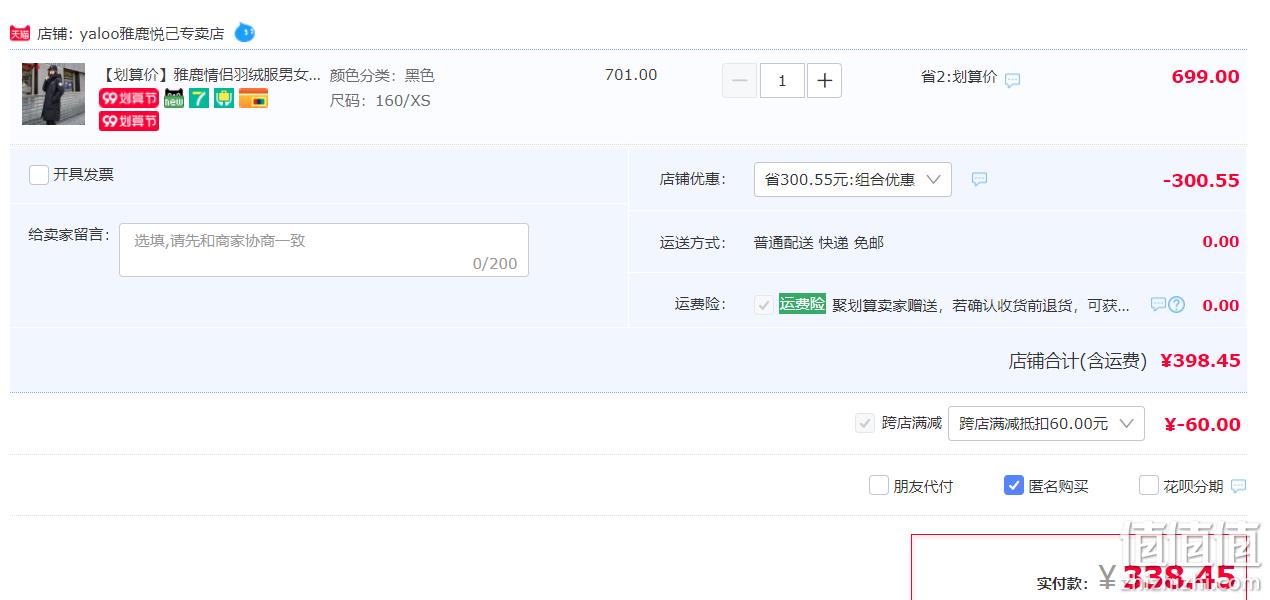1270x600 pixels.
Task: Click the 聚划算卖家赠送 insurance description text
Action: 981,305
